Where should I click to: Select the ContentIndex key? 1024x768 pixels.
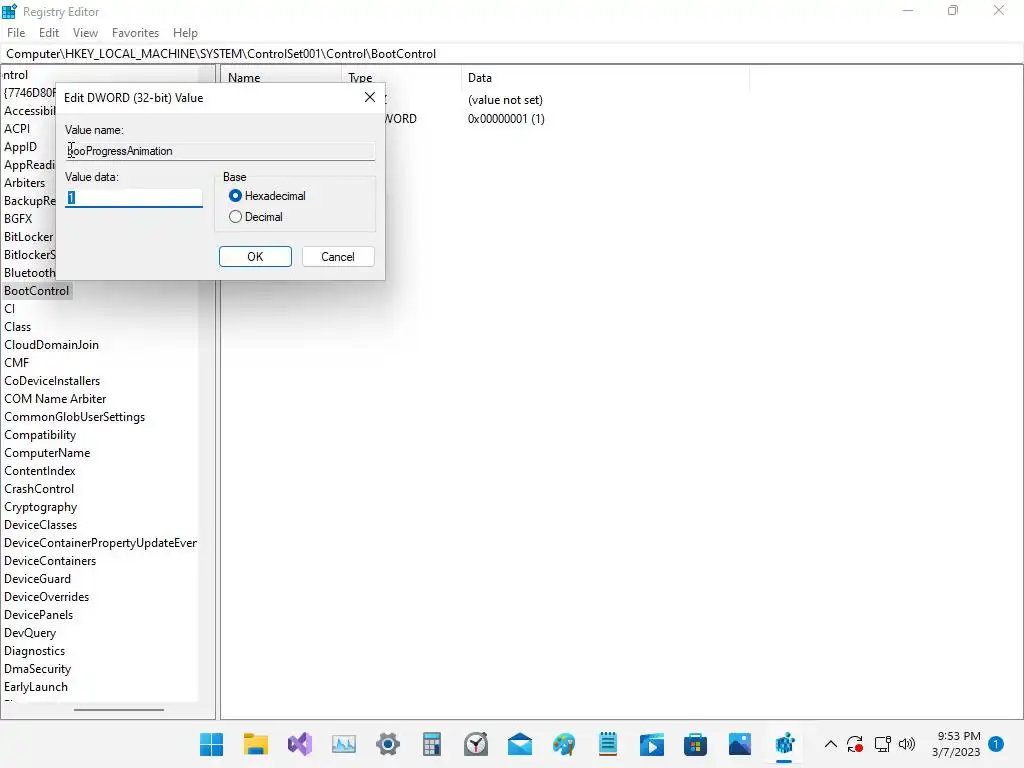40,471
